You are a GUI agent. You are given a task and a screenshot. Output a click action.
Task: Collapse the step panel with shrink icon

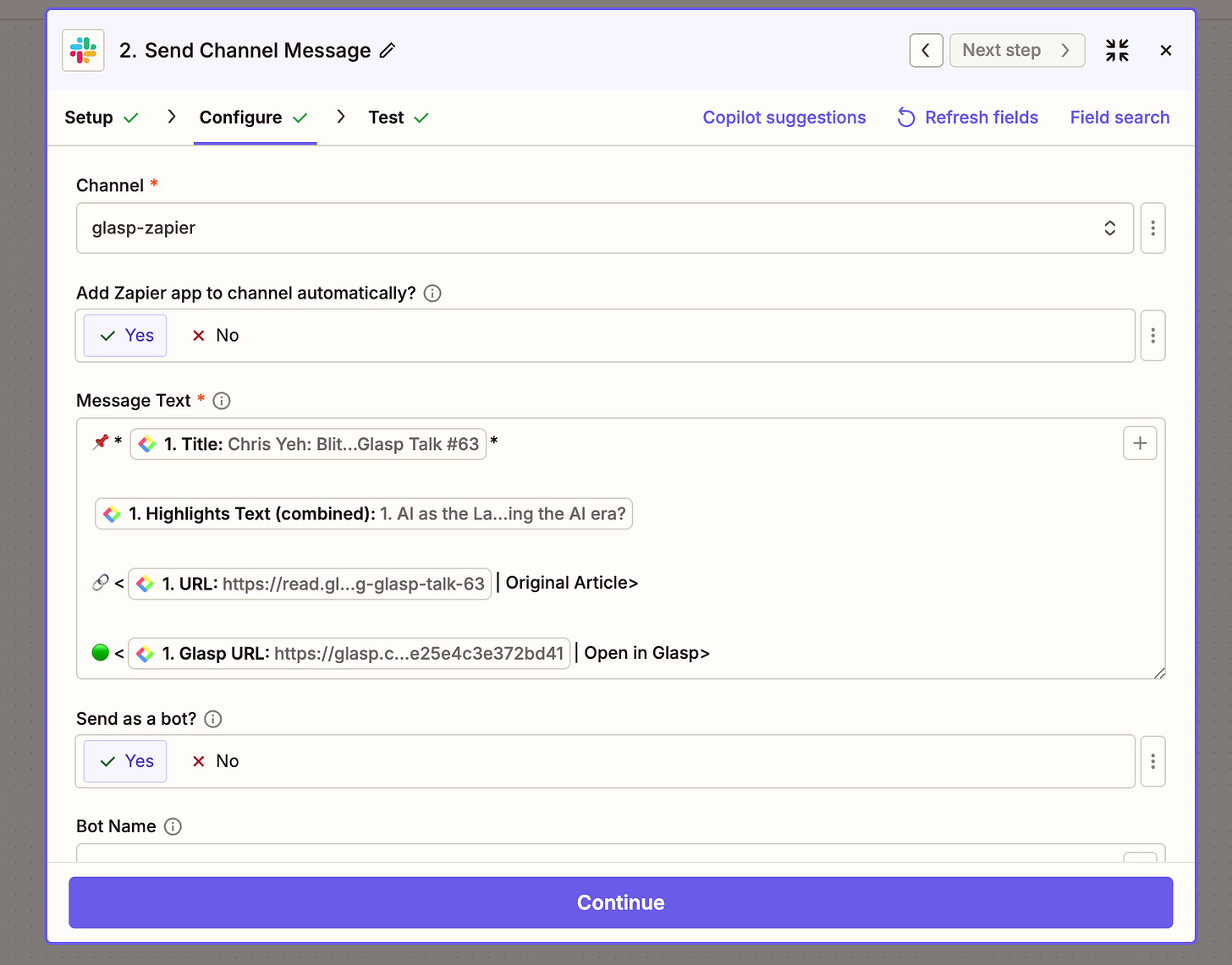(1117, 50)
